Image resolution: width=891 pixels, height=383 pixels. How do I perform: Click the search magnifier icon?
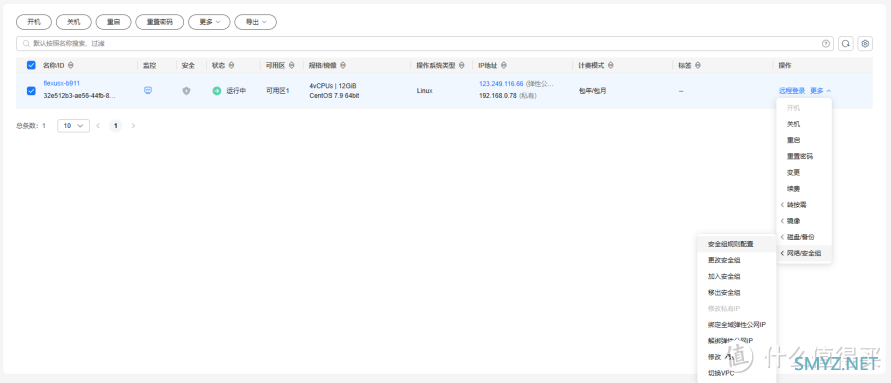coord(26,43)
